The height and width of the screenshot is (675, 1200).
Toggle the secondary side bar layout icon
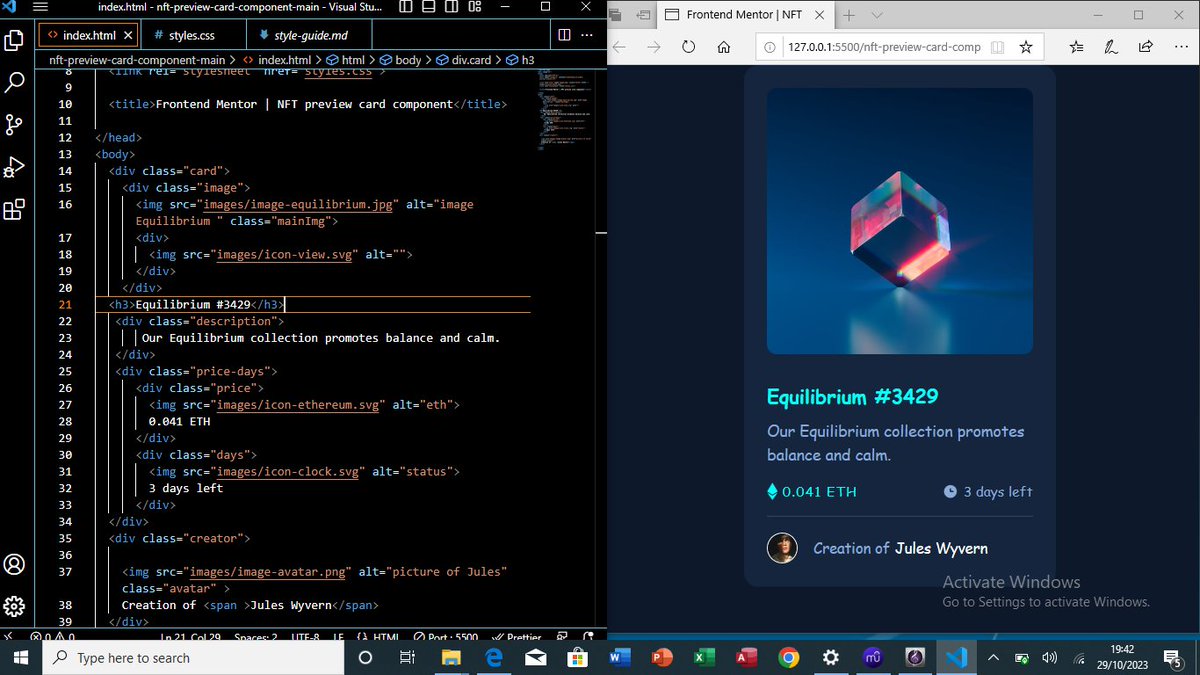coord(451,7)
